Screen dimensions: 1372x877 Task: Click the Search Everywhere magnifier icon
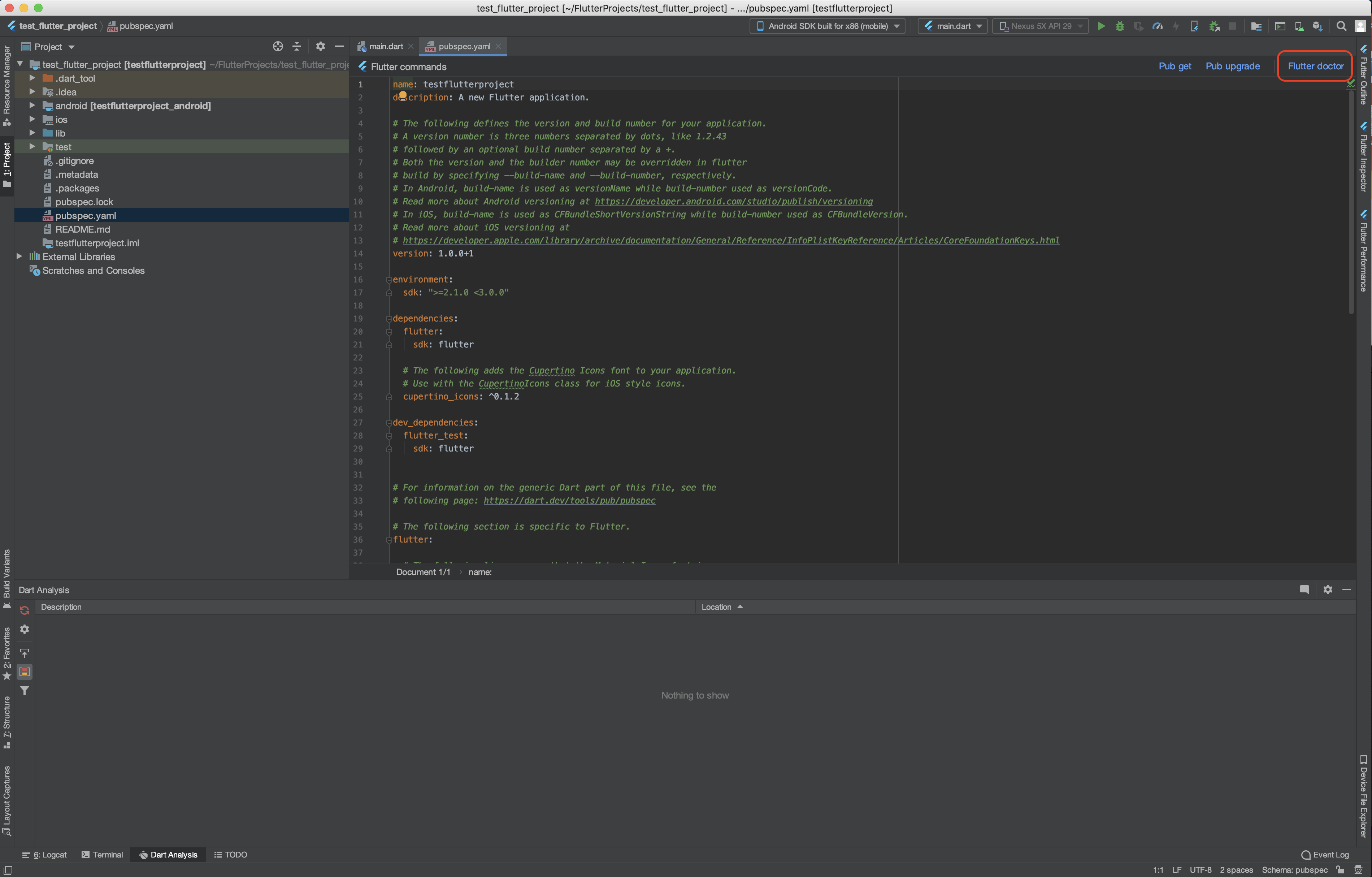coord(1341,26)
